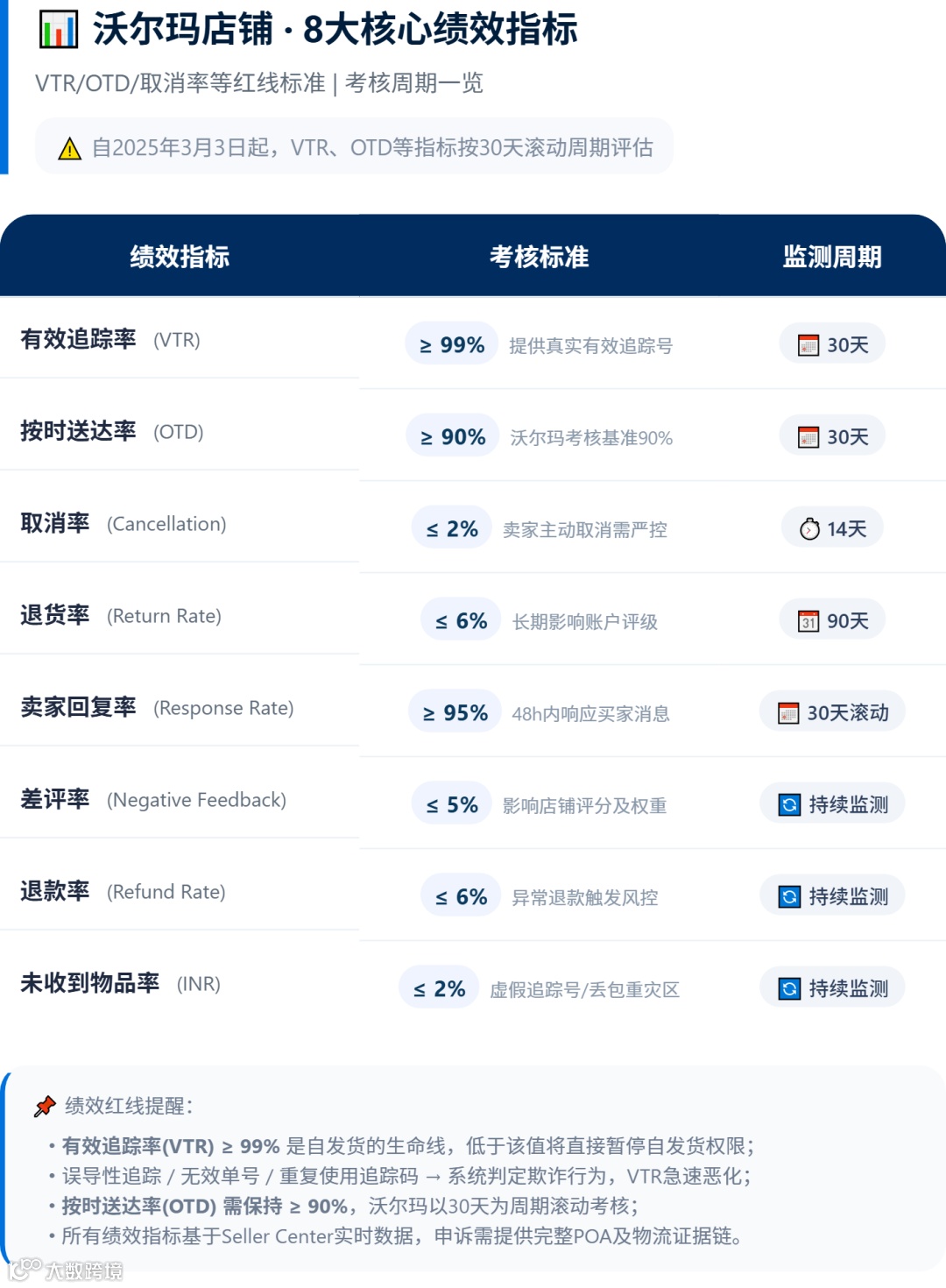Screen dimensions: 946x1288
Task: Click the ≤ 2% badge in the Cancellation row
Action: [x=452, y=528]
